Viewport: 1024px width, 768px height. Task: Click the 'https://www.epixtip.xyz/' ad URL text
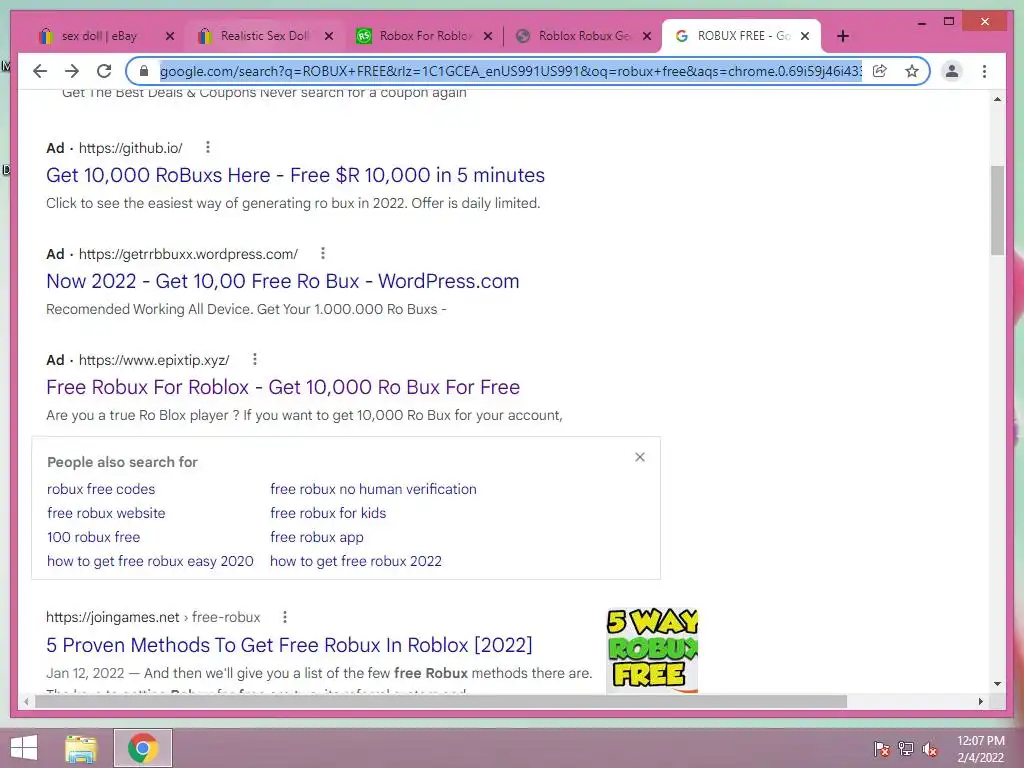pyautogui.click(x=154, y=360)
